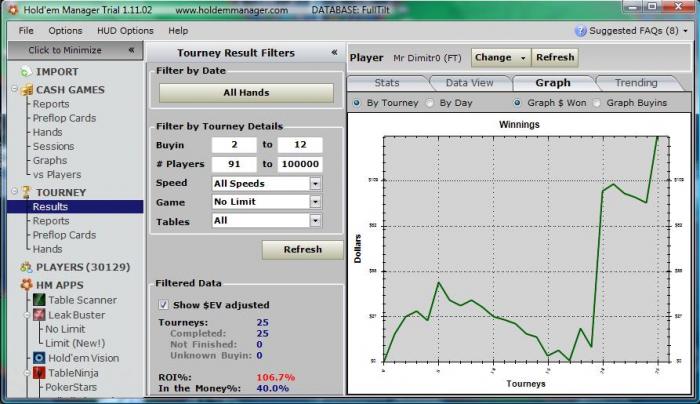Toggle the Show $EV adjusted checkbox
700x404 pixels.
pyautogui.click(x=164, y=305)
